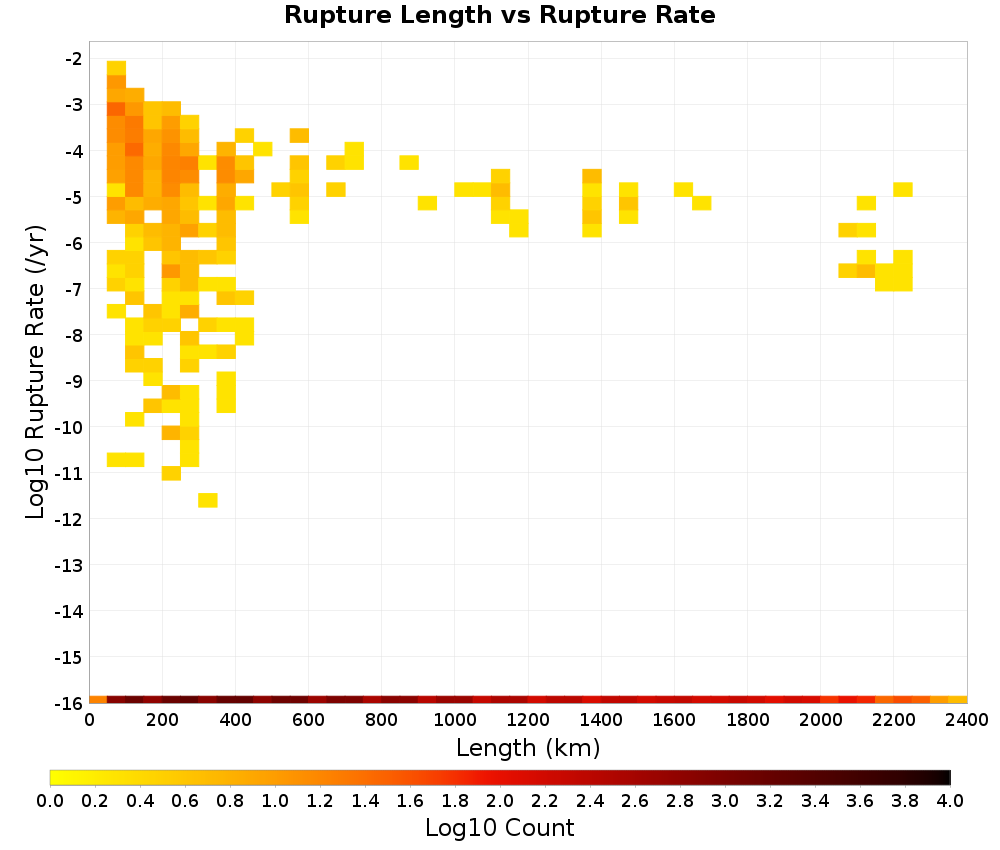The width and height of the screenshot is (1000, 850).
Task: Click the topmost yellow heatmap cell just below rate -2
Action: point(116,68)
